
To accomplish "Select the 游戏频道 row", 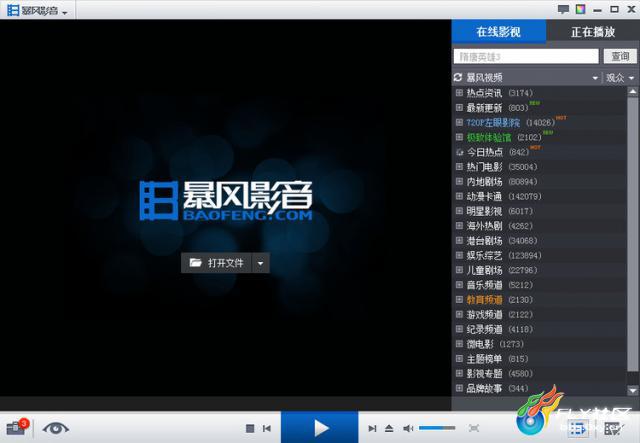I will (540, 314).
